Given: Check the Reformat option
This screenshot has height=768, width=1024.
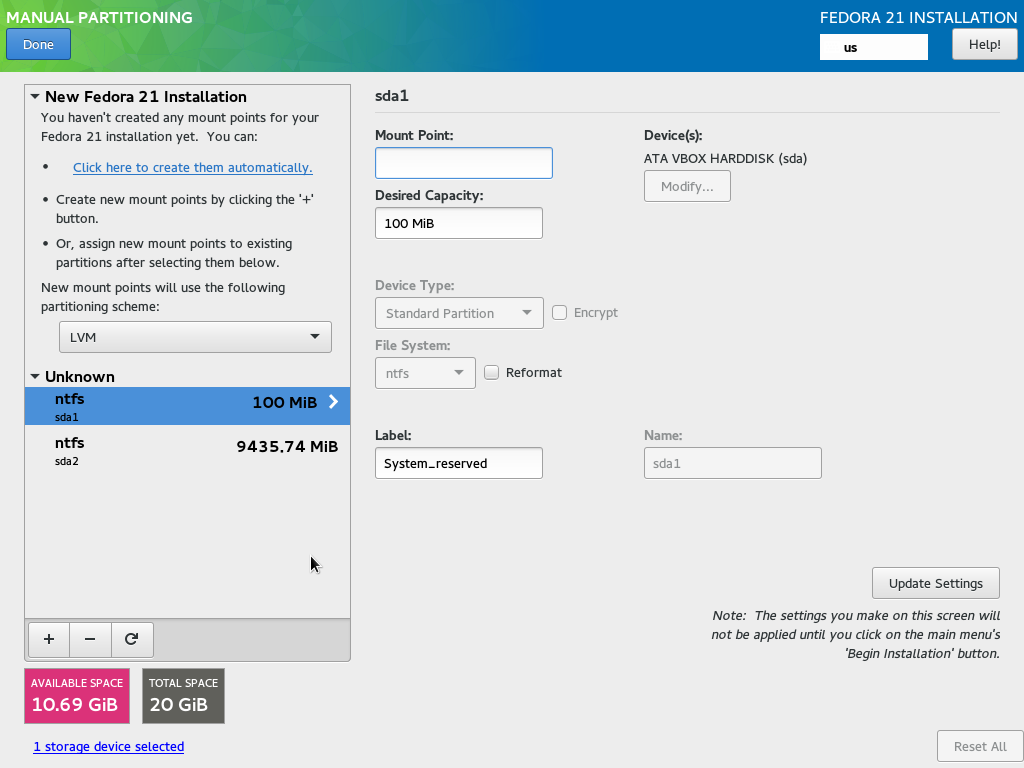Looking at the screenshot, I should pos(491,372).
